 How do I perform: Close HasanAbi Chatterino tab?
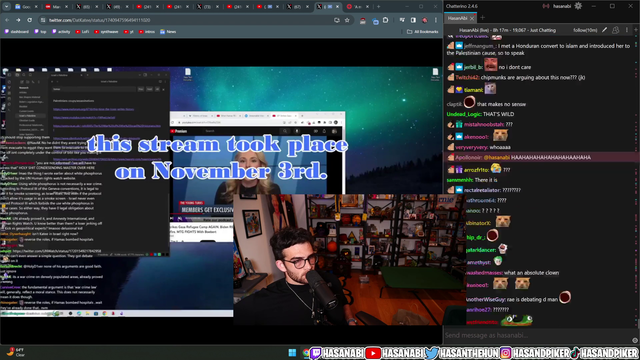coord(472,18)
